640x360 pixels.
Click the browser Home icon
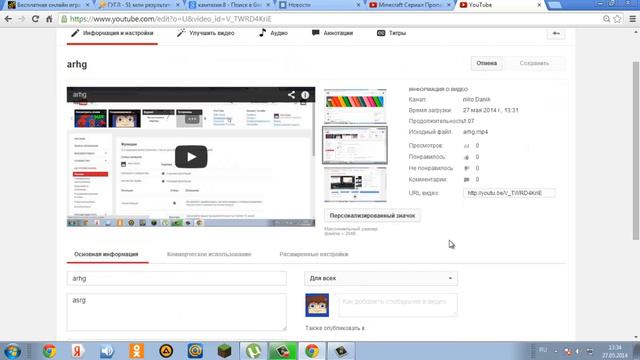[49, 19]
